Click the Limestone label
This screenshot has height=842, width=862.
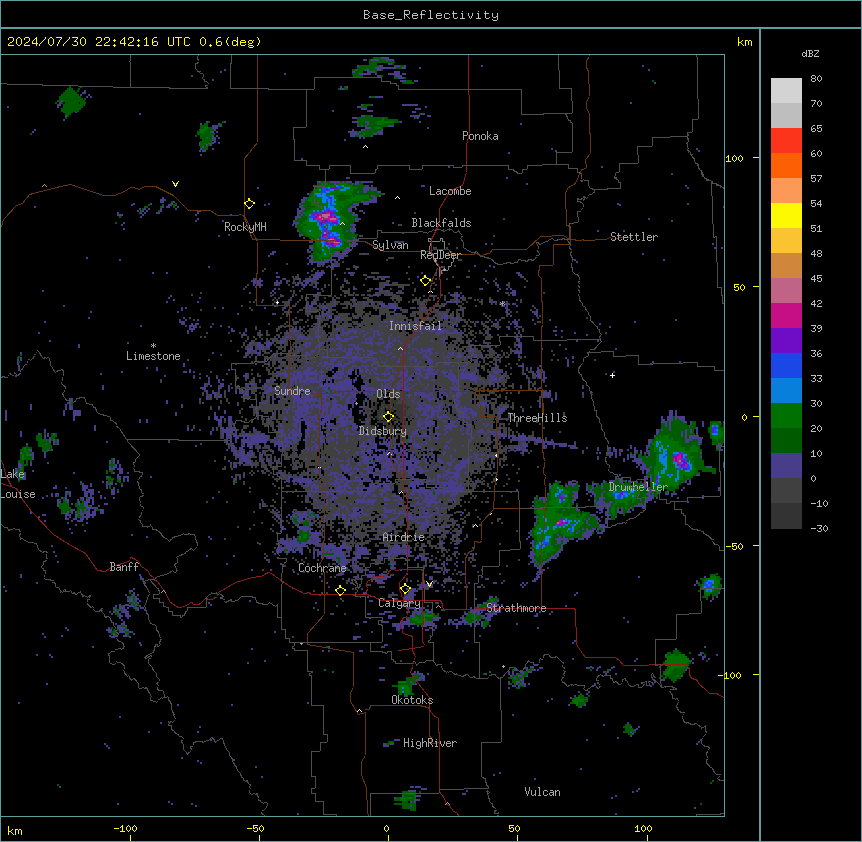153,356
